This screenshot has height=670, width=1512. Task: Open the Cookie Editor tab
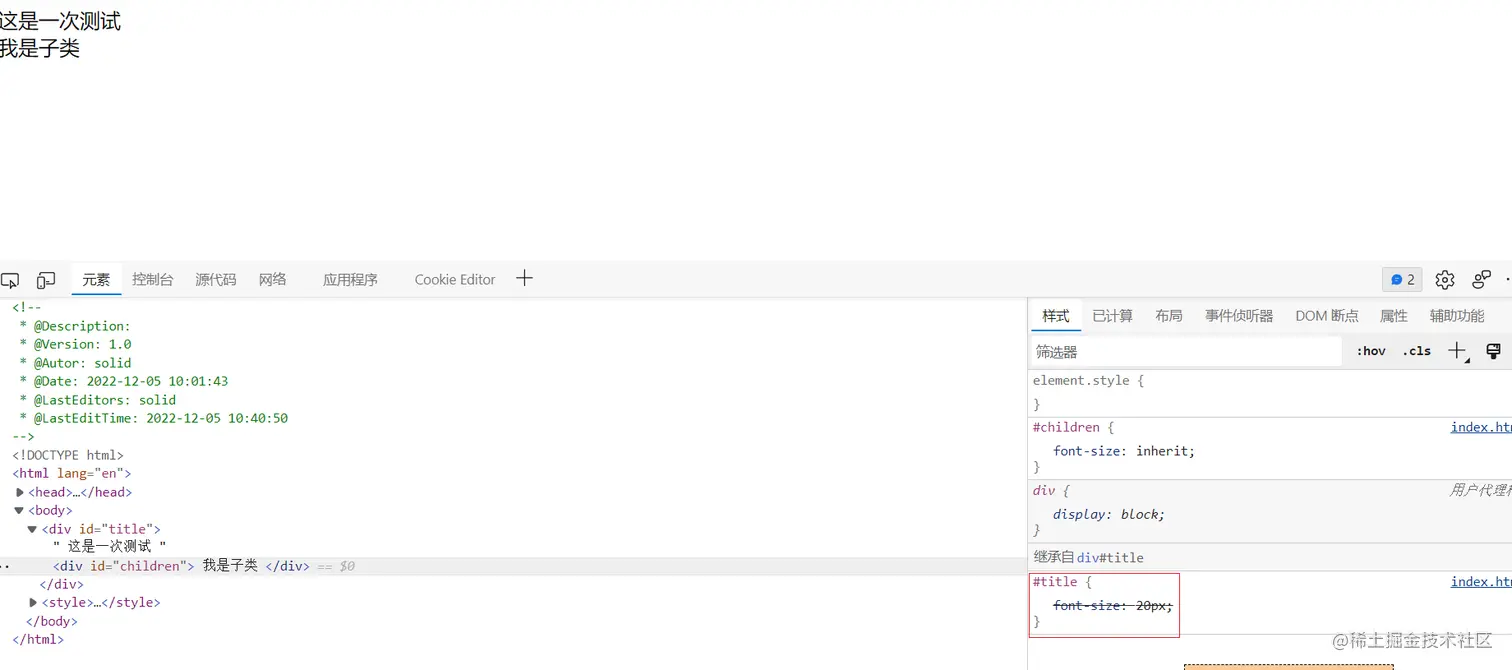tap(455, 280)
